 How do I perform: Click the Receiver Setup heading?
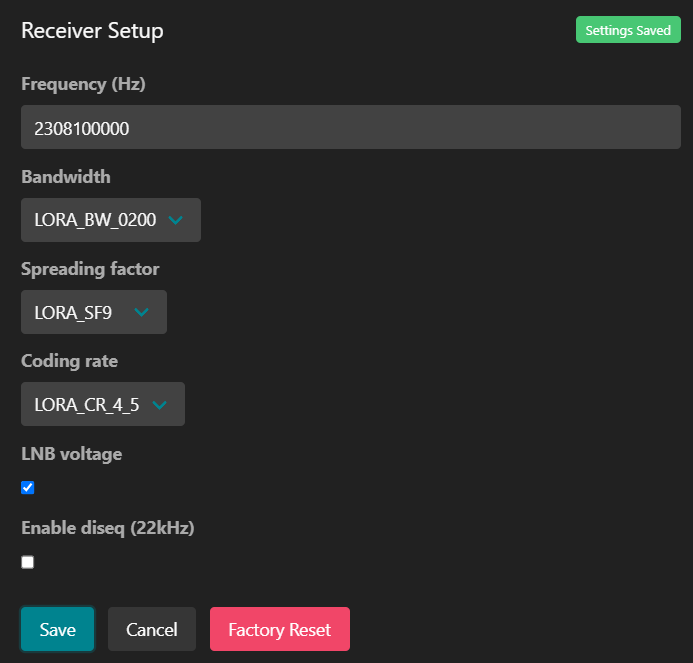tap(92, 31)
